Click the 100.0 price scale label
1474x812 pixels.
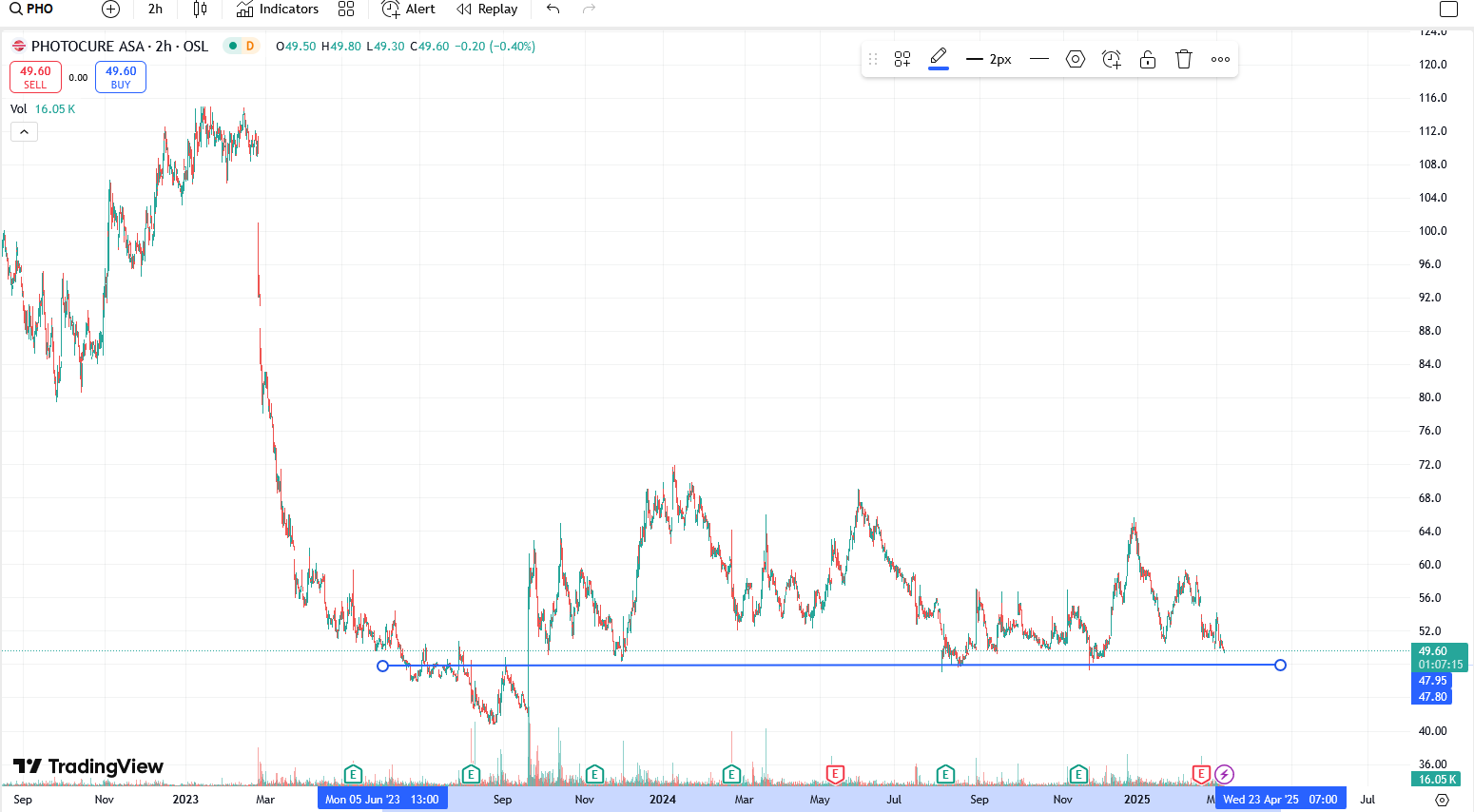click(x=1432, y=231)
